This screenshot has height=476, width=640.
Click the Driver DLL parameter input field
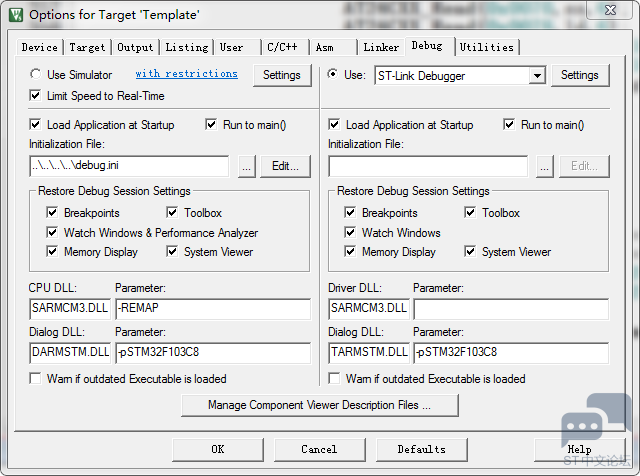pos(510,309)
